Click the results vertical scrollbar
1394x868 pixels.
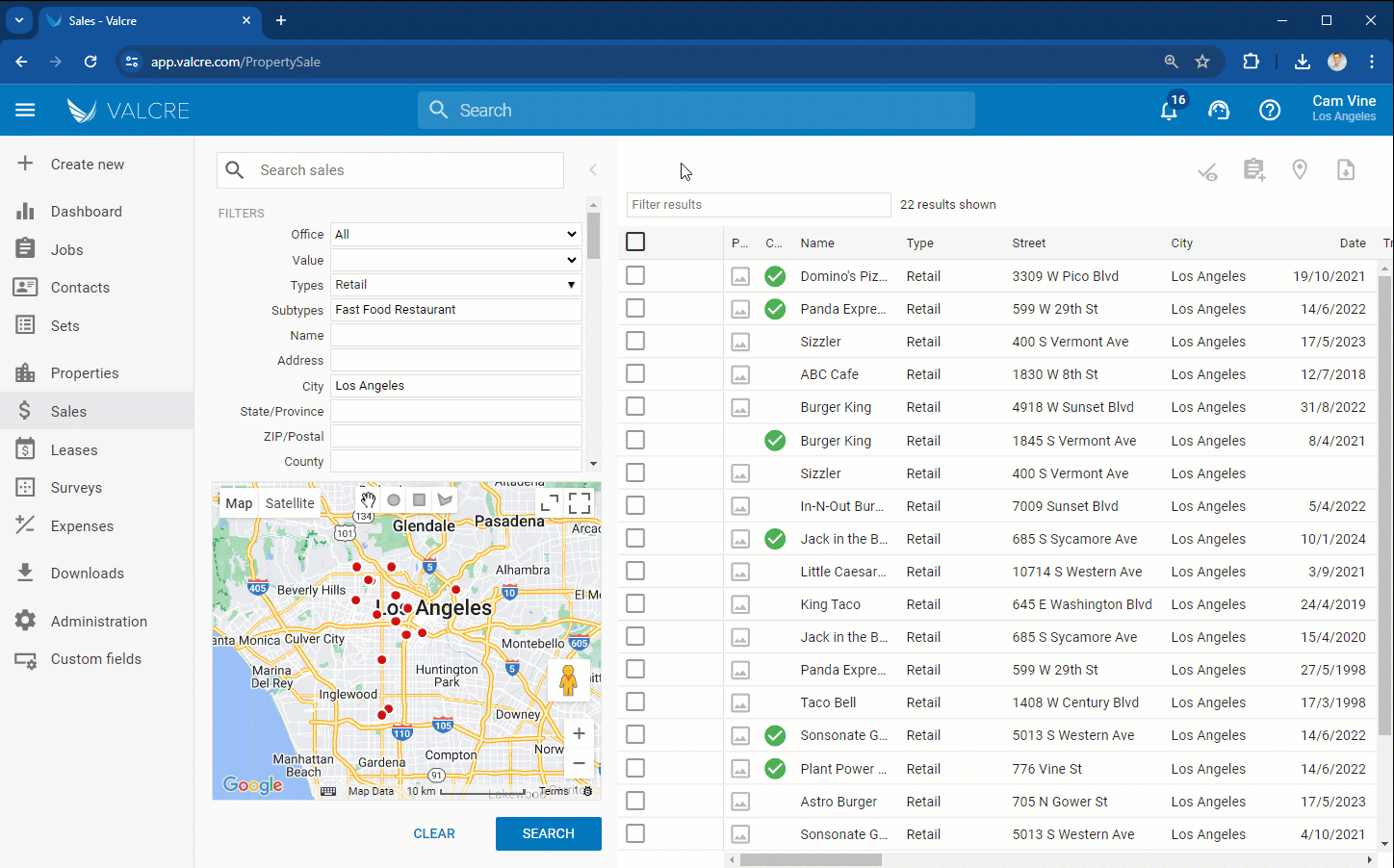(1384, 504)
